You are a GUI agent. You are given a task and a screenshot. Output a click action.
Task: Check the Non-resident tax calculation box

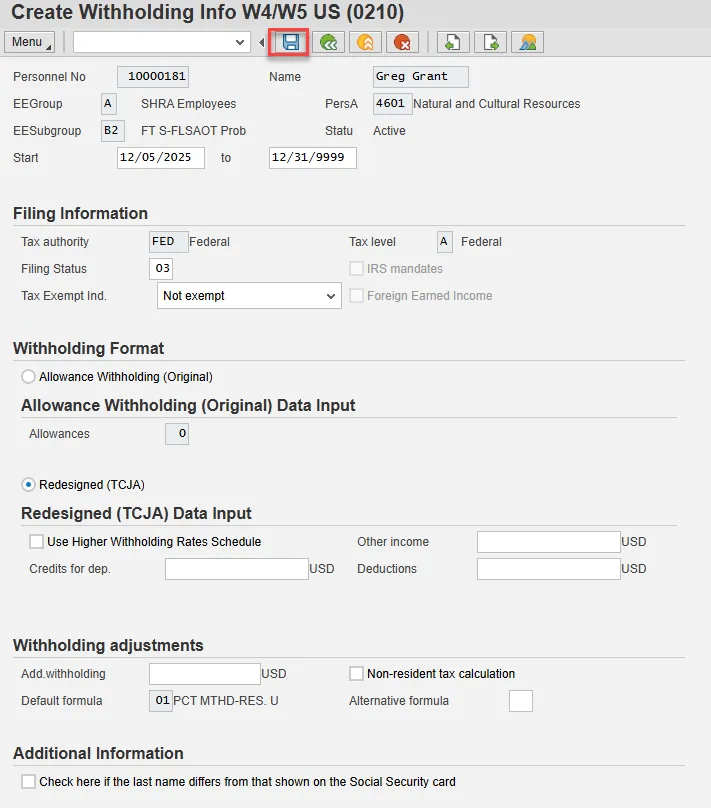[356, 674]
